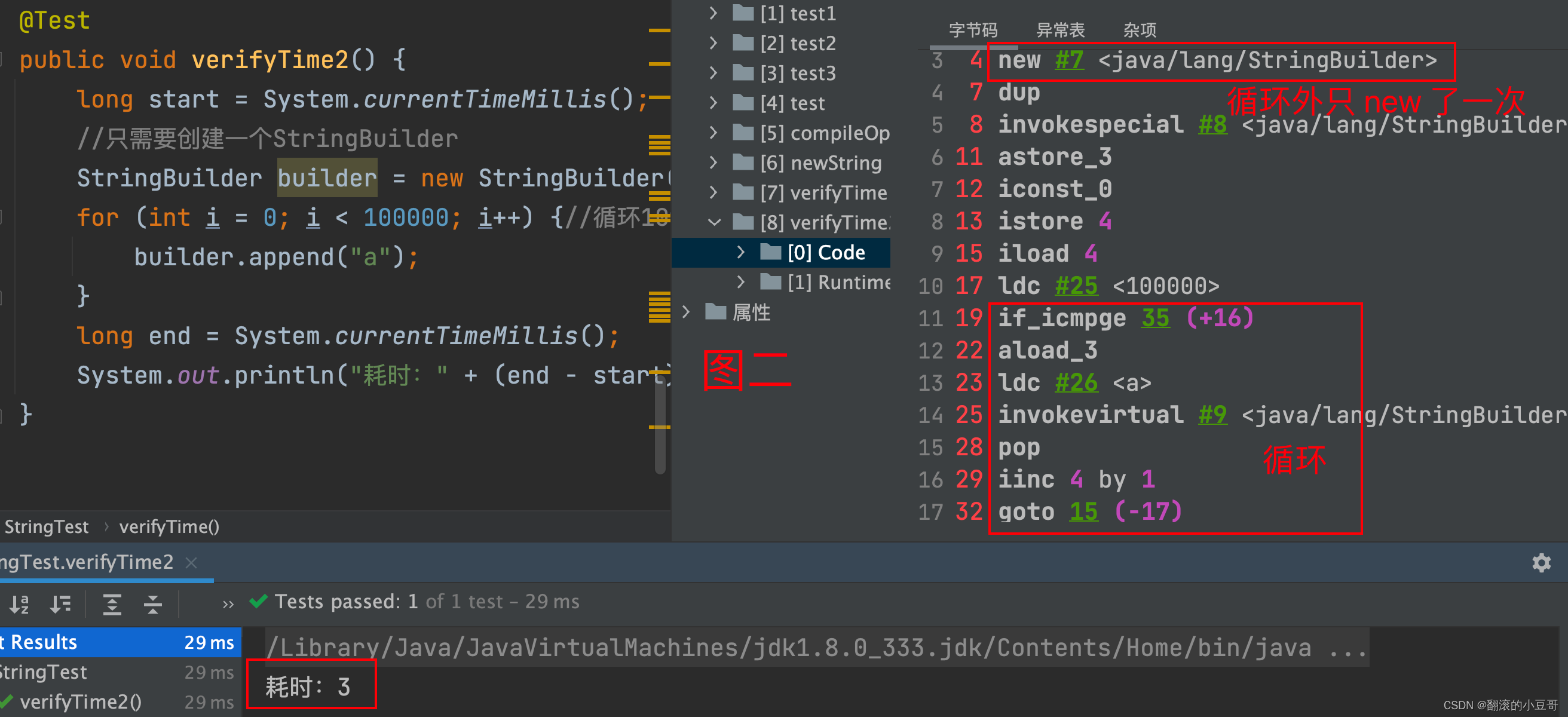Follow the #25 constant pool reference
Screen dimensions: 1568x717
(1076, 286)
